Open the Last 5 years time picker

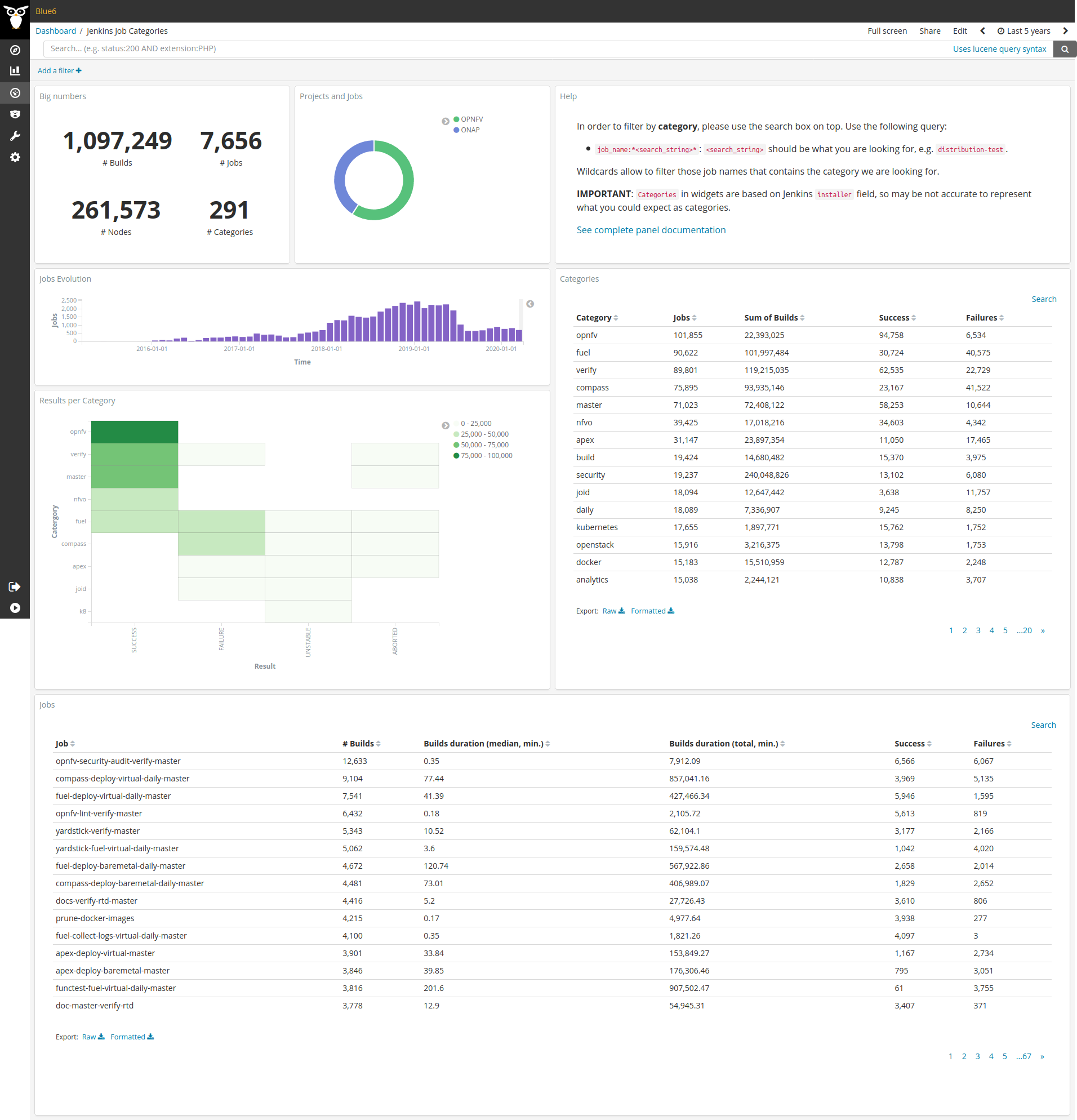(1024, 31)
